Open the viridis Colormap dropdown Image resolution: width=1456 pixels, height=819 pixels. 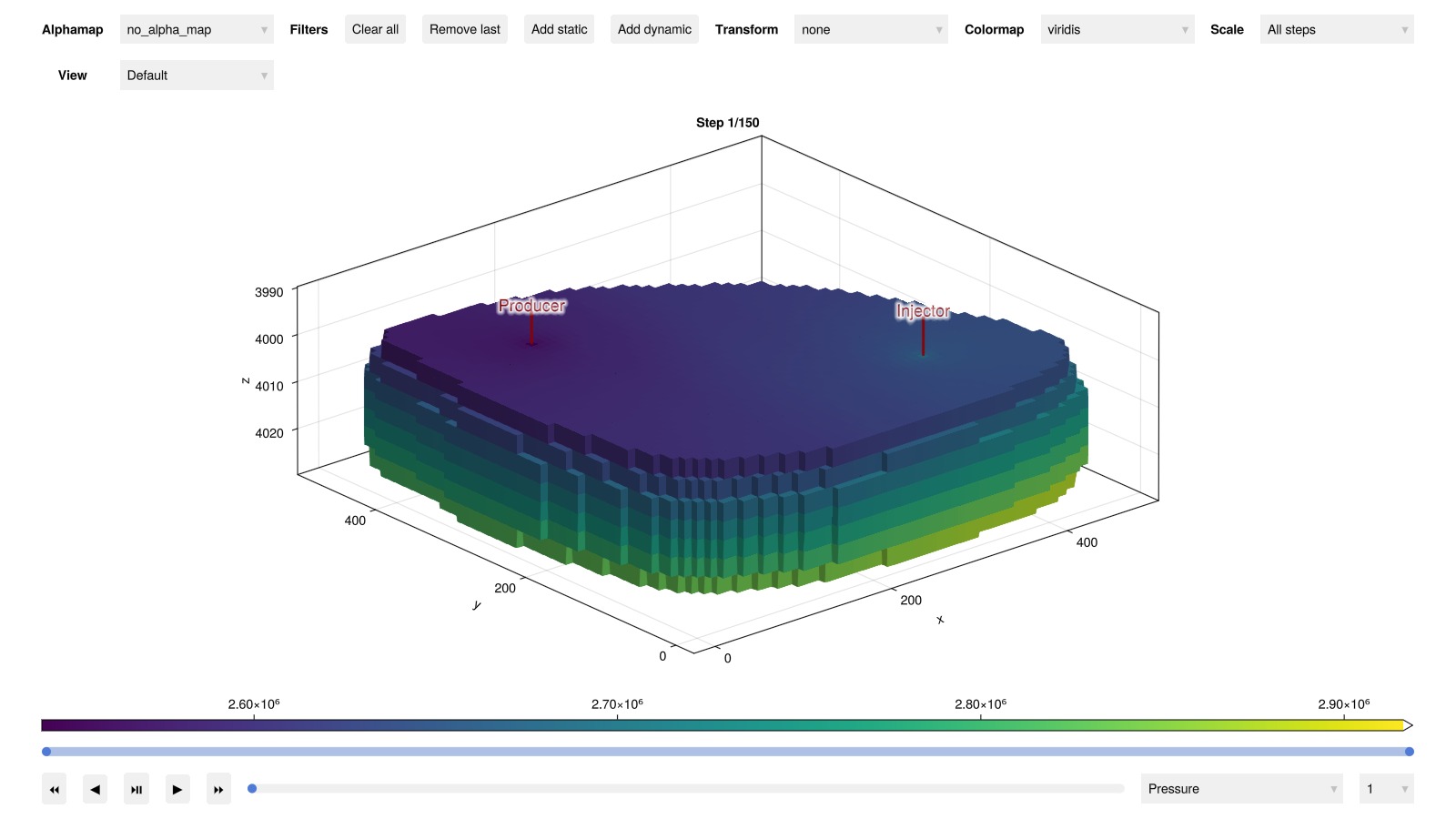pos(1117,29)
